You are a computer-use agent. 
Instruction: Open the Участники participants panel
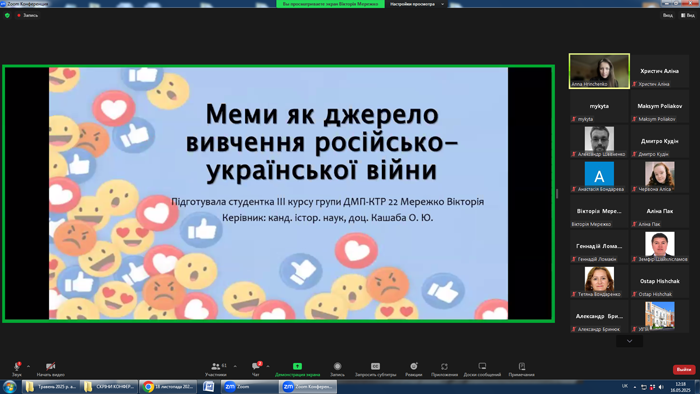tap(216, 366)
